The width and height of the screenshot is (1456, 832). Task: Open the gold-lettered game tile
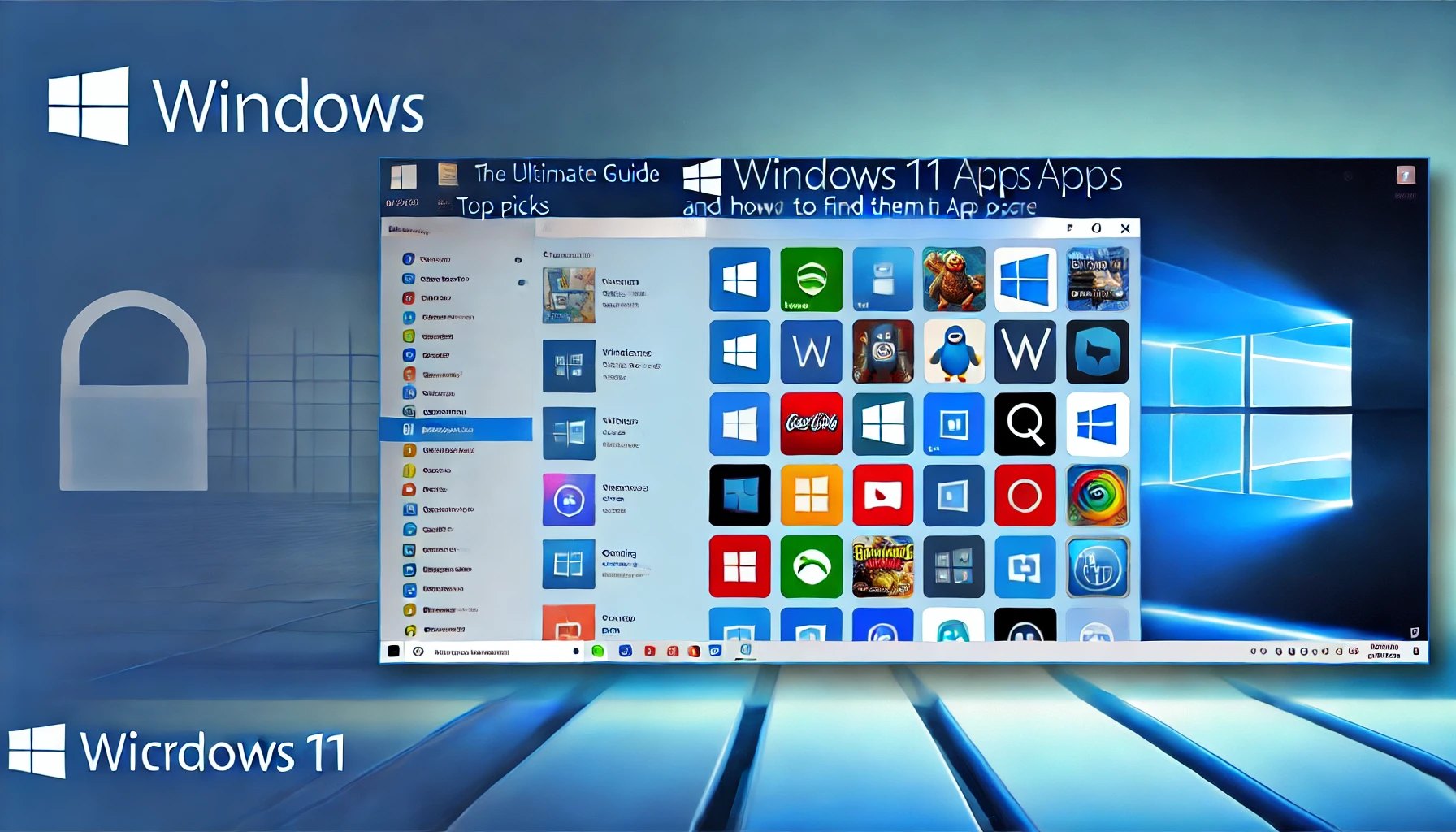coord(882,567)
